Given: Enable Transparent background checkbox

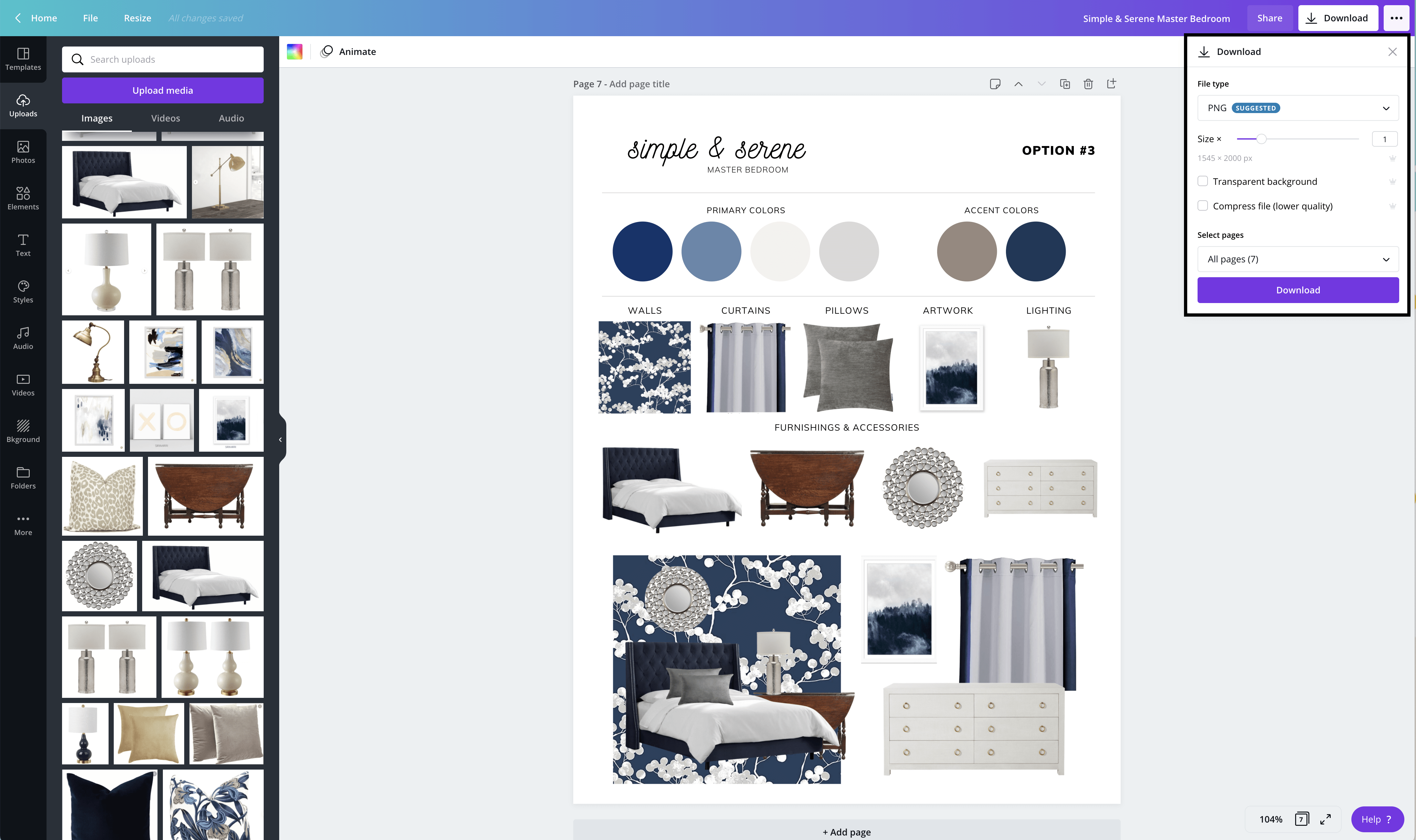Looking at the screenshot, I should [x=1202, y=181].
